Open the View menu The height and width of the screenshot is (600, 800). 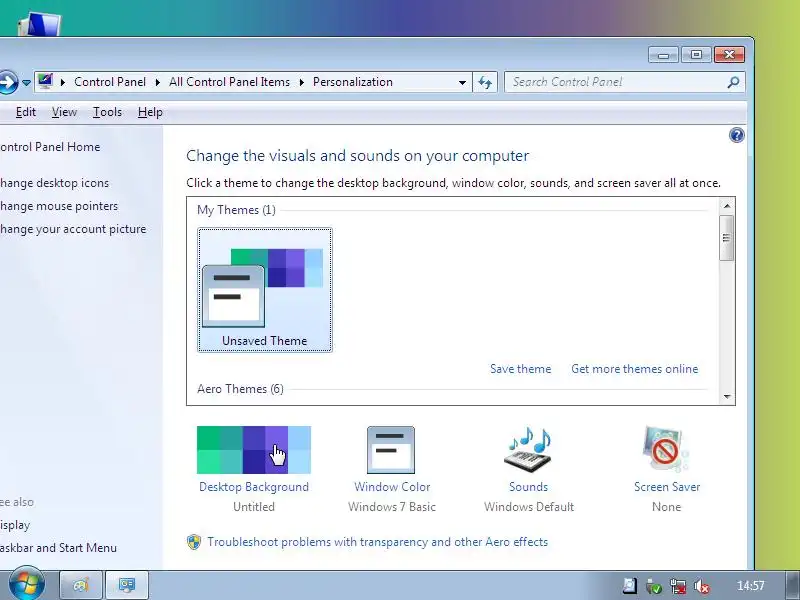point(64,112)
